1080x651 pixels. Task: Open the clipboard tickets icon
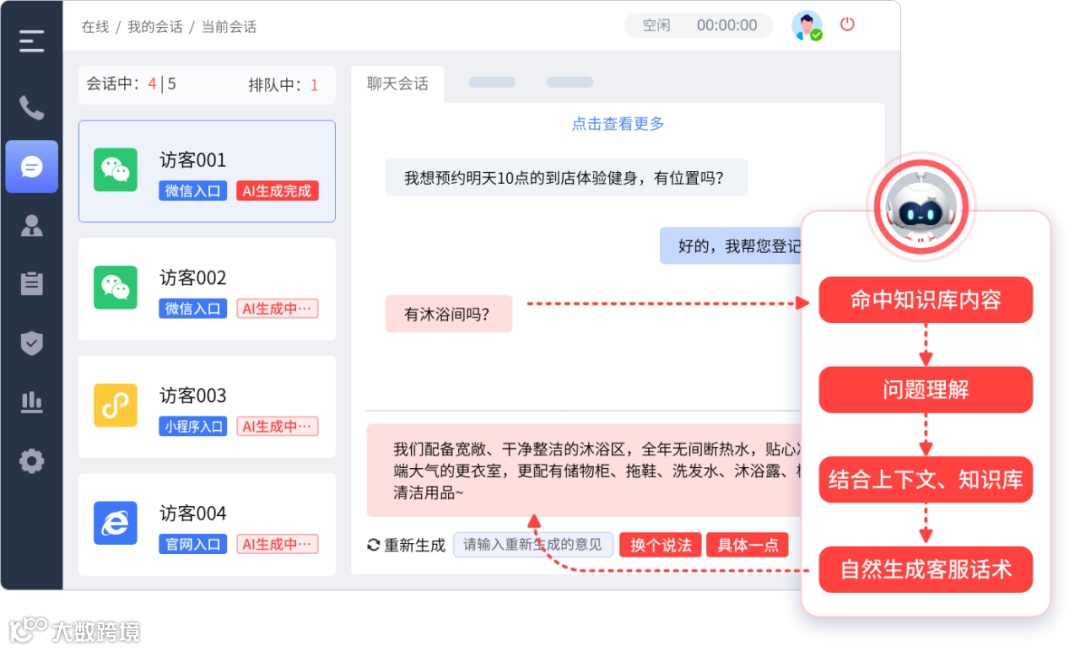pyautogui.click(x=31, y=283)
